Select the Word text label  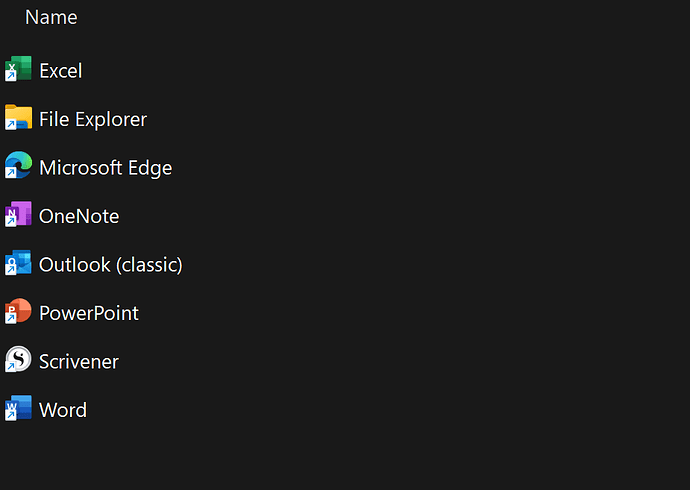coord(63,410)
